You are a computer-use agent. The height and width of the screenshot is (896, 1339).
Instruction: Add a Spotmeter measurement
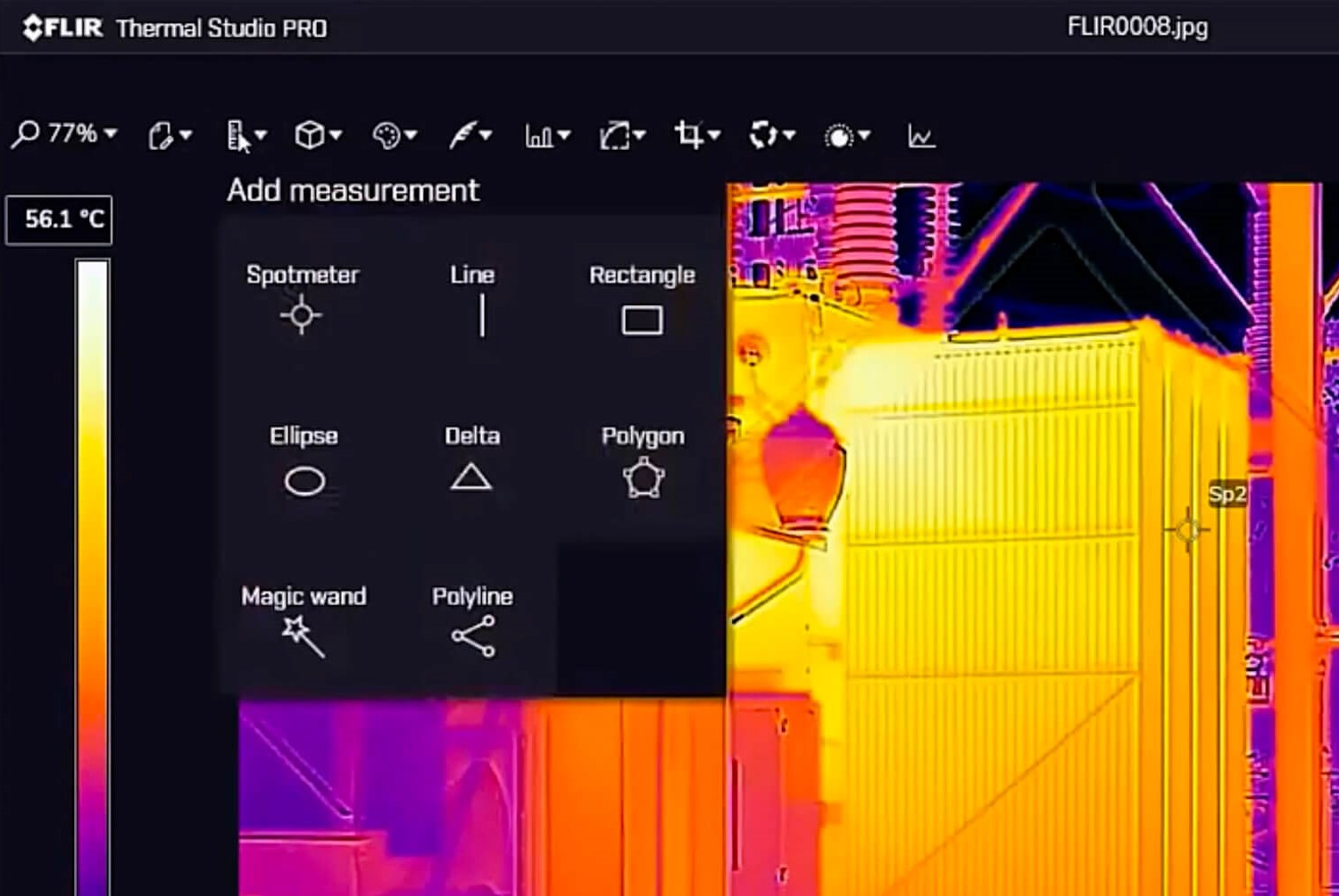coord(302,298)
